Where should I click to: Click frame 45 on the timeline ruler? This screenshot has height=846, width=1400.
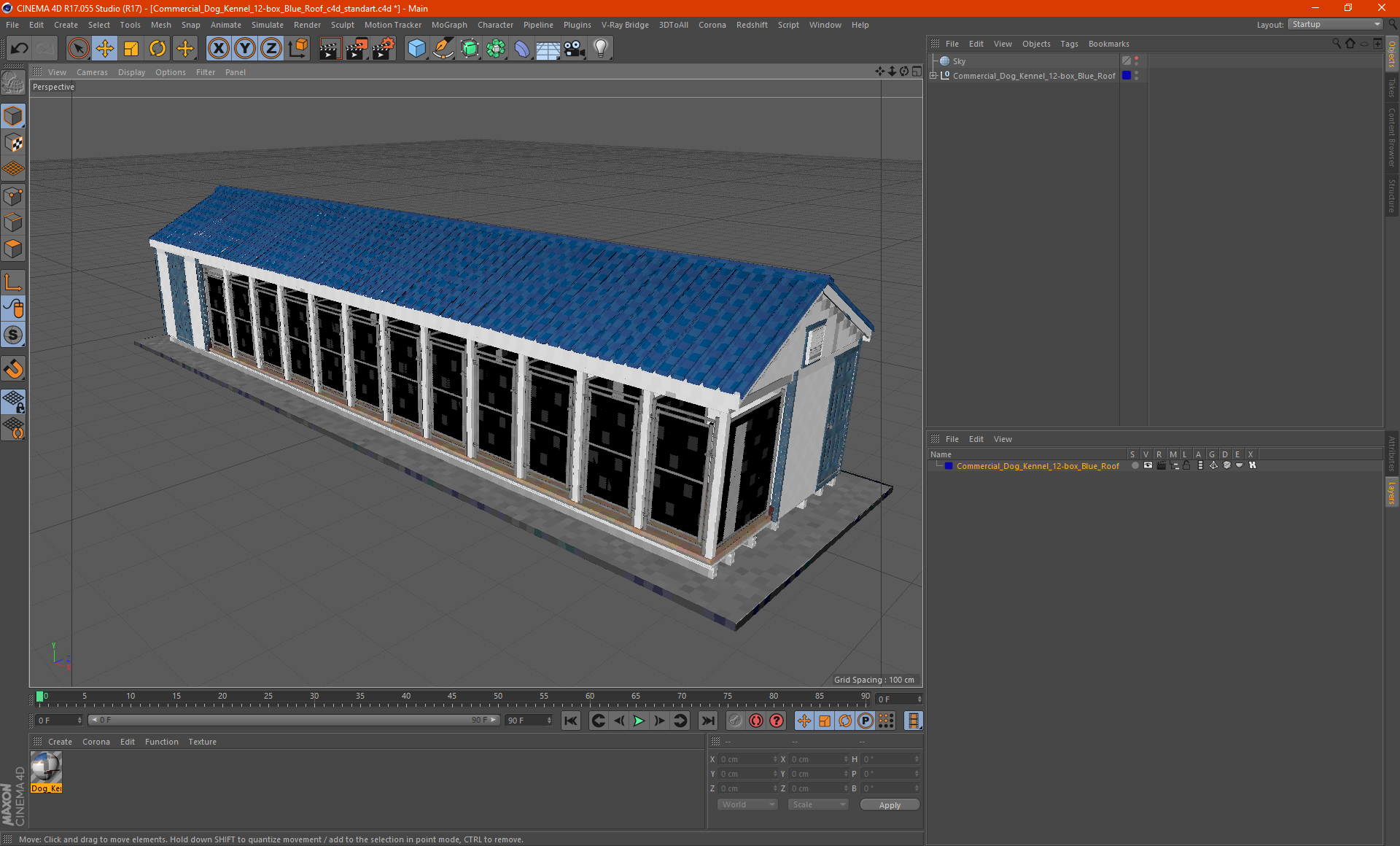[452, 696]
